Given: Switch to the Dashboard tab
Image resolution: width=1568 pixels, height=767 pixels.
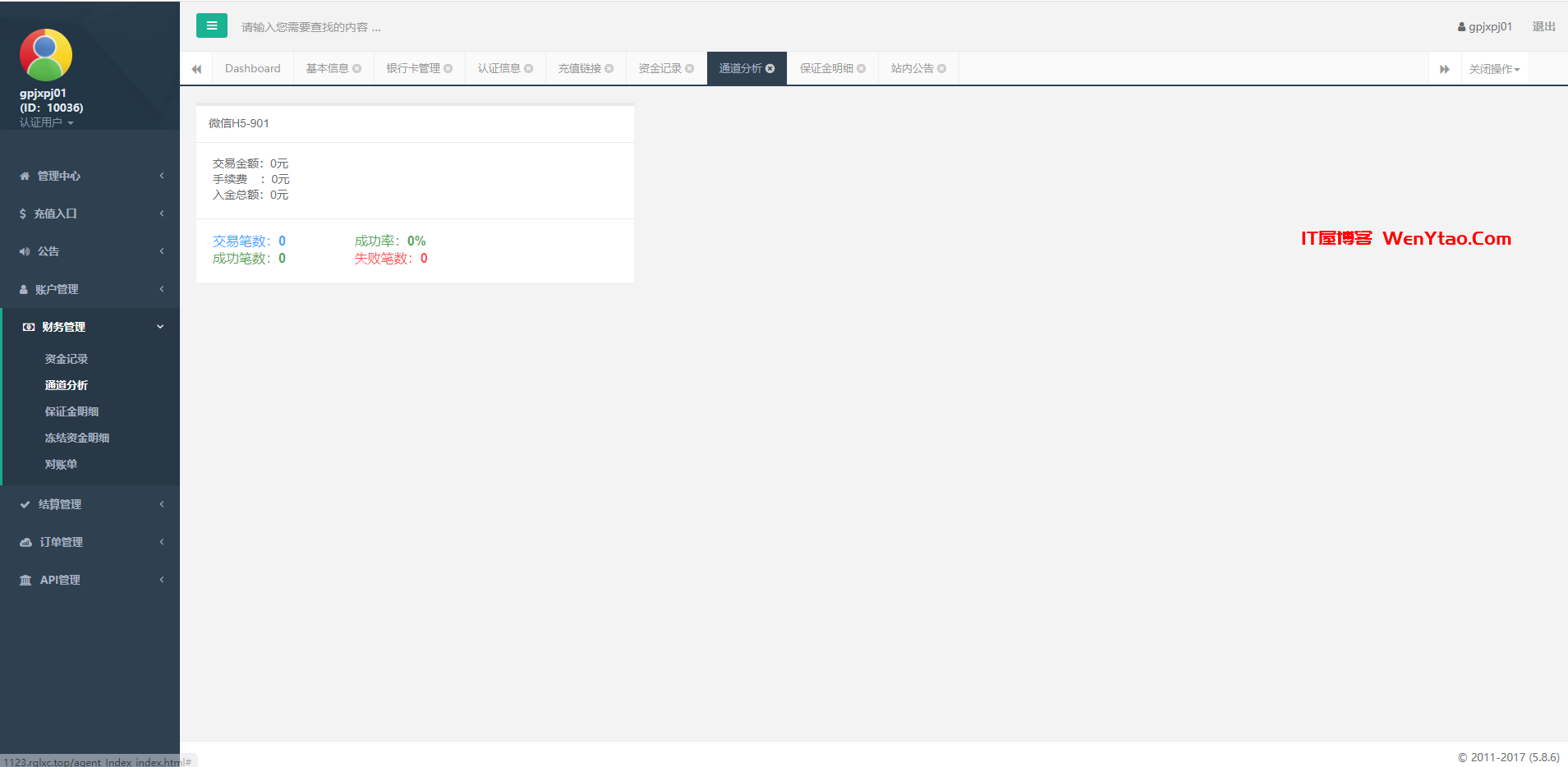Looking at the screenshot, I should [253, 68].
